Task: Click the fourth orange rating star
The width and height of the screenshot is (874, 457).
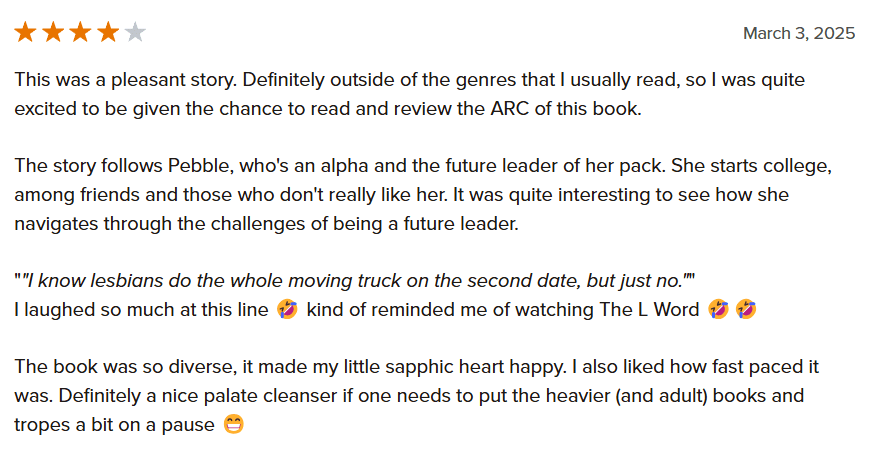Action: (108, 33)
